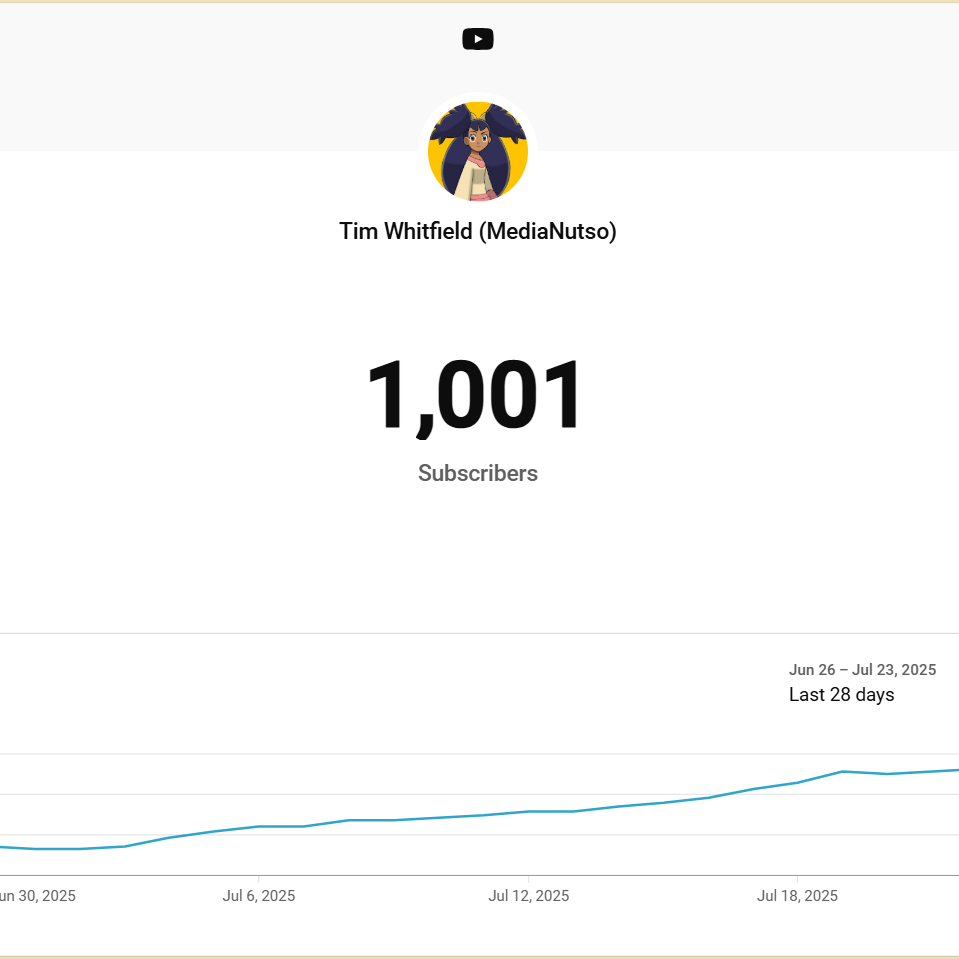The image size is (959, 959).
Task: Click the YouTube logo icon
Action: tap(478, 39)
